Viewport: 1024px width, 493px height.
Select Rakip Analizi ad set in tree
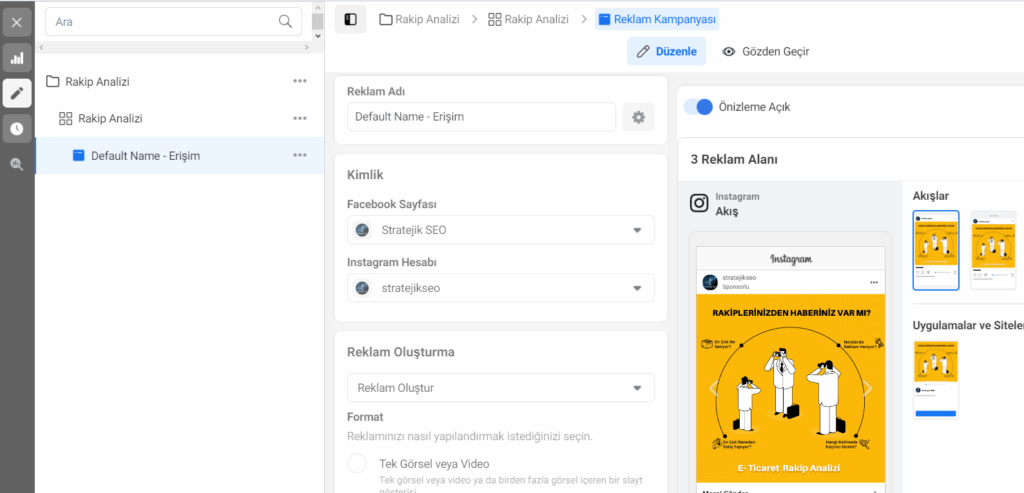point(110,118)
